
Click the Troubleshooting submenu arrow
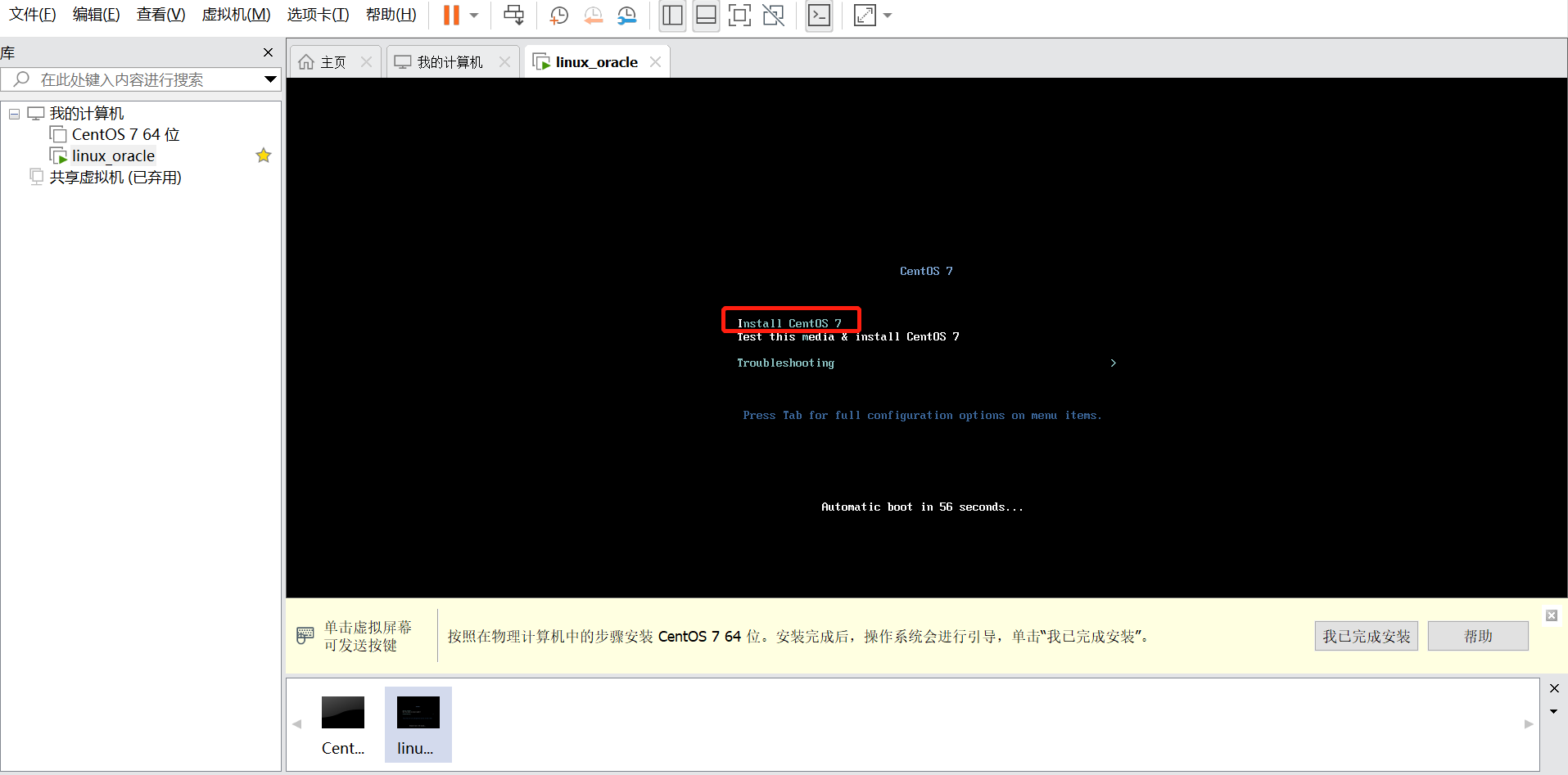(x=1113, y=363)
